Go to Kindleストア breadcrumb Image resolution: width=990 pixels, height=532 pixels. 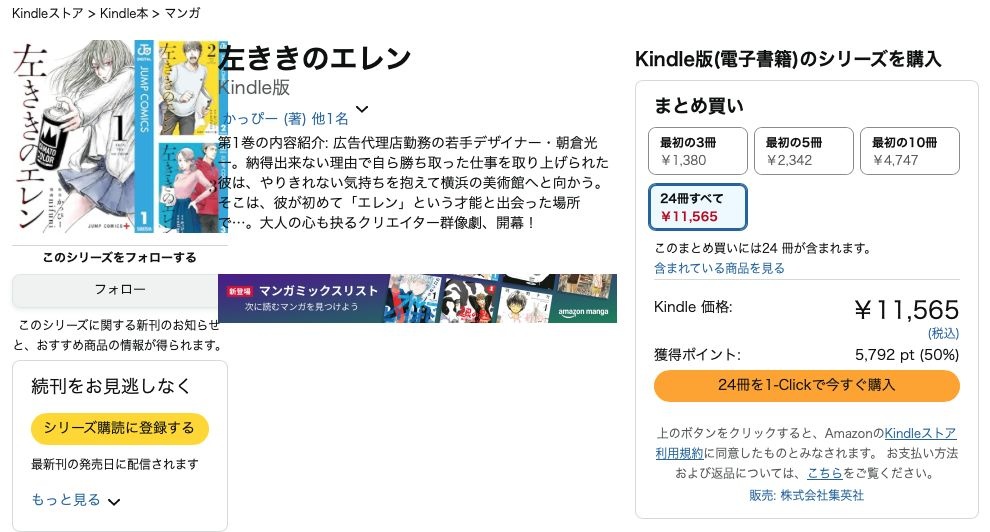45,13
